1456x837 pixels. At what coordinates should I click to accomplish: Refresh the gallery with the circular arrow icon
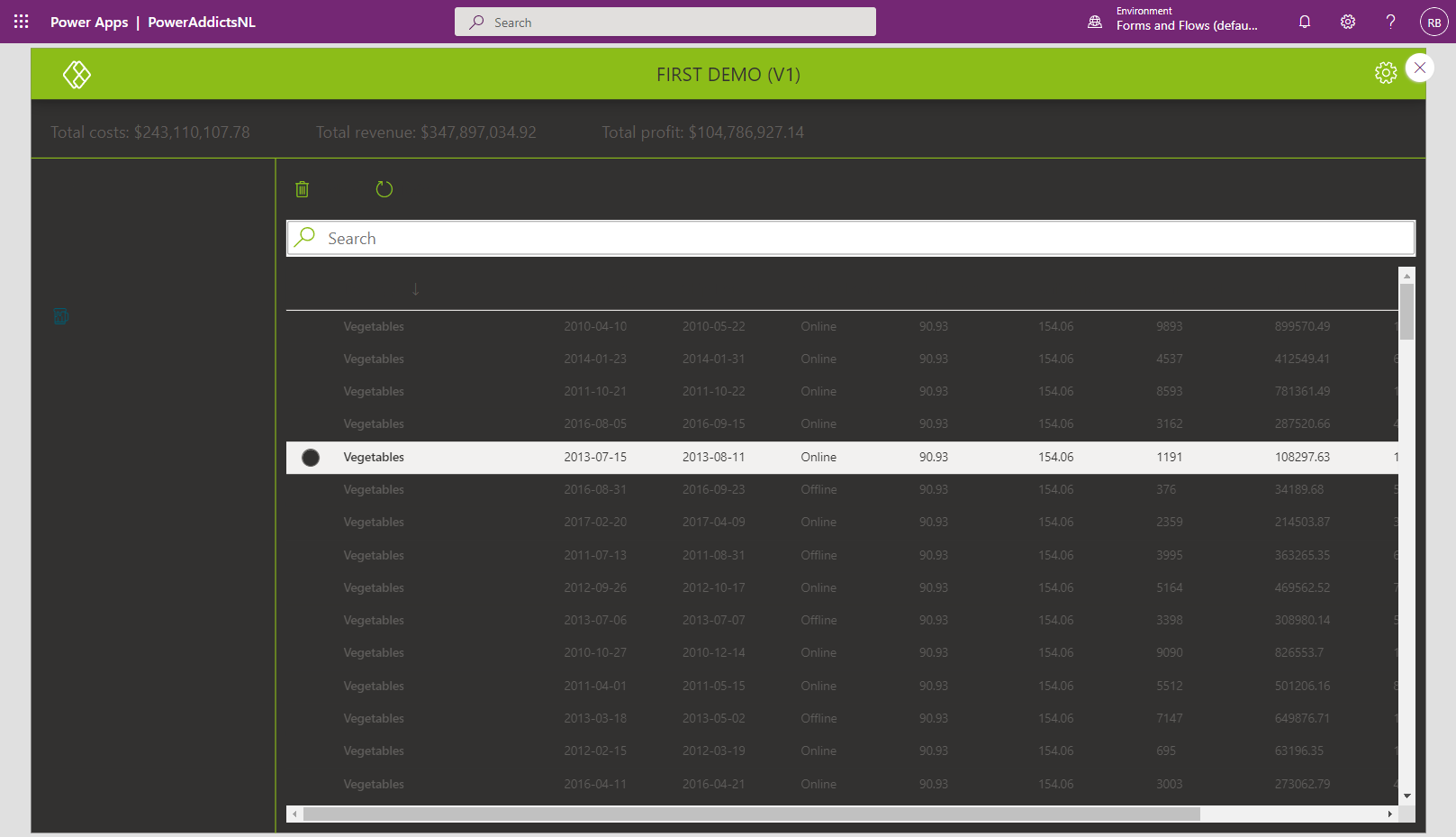pyautogui.click(x=384, y=189)
